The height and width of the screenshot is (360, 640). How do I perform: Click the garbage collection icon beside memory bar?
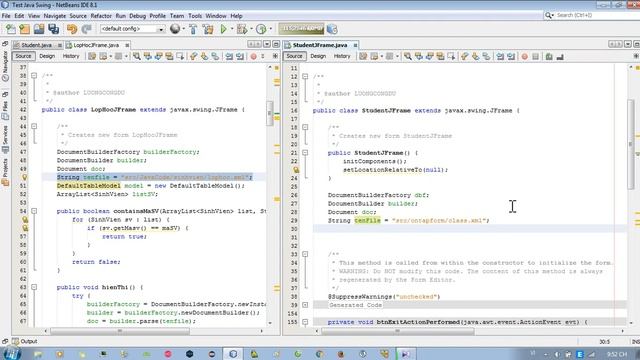[332, 29]
